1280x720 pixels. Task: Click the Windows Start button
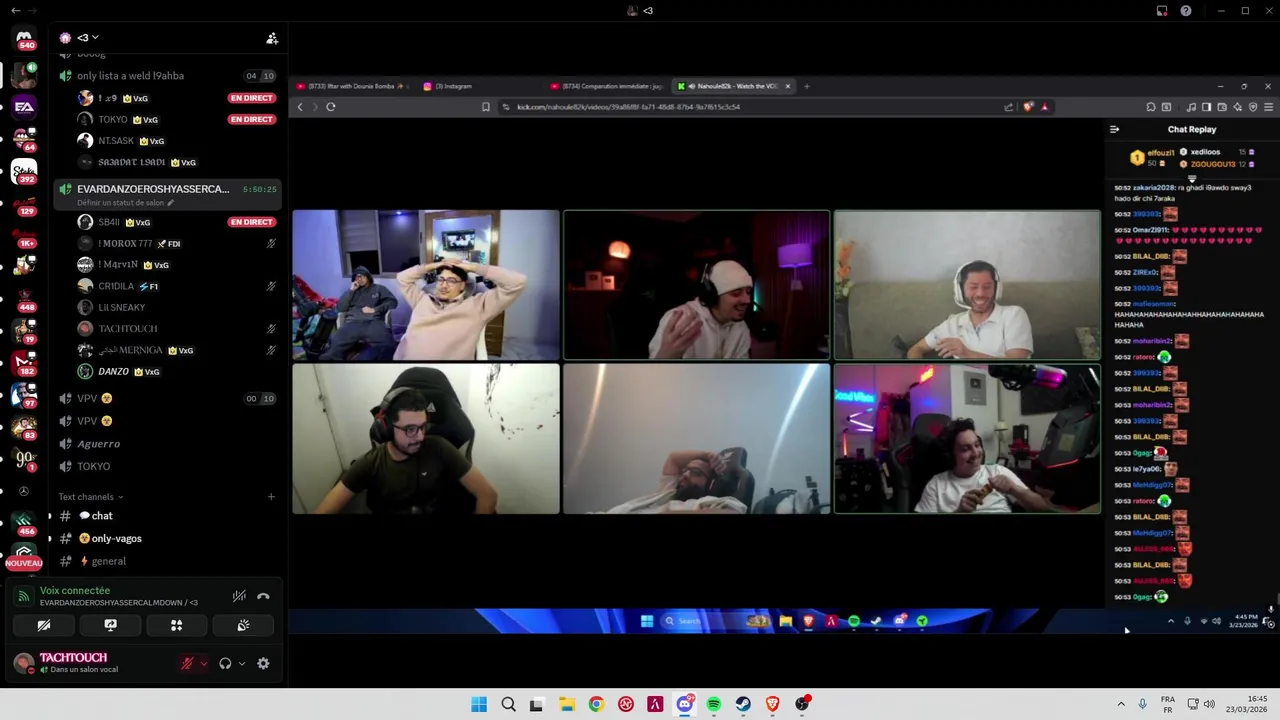click(x=479, y=704)
